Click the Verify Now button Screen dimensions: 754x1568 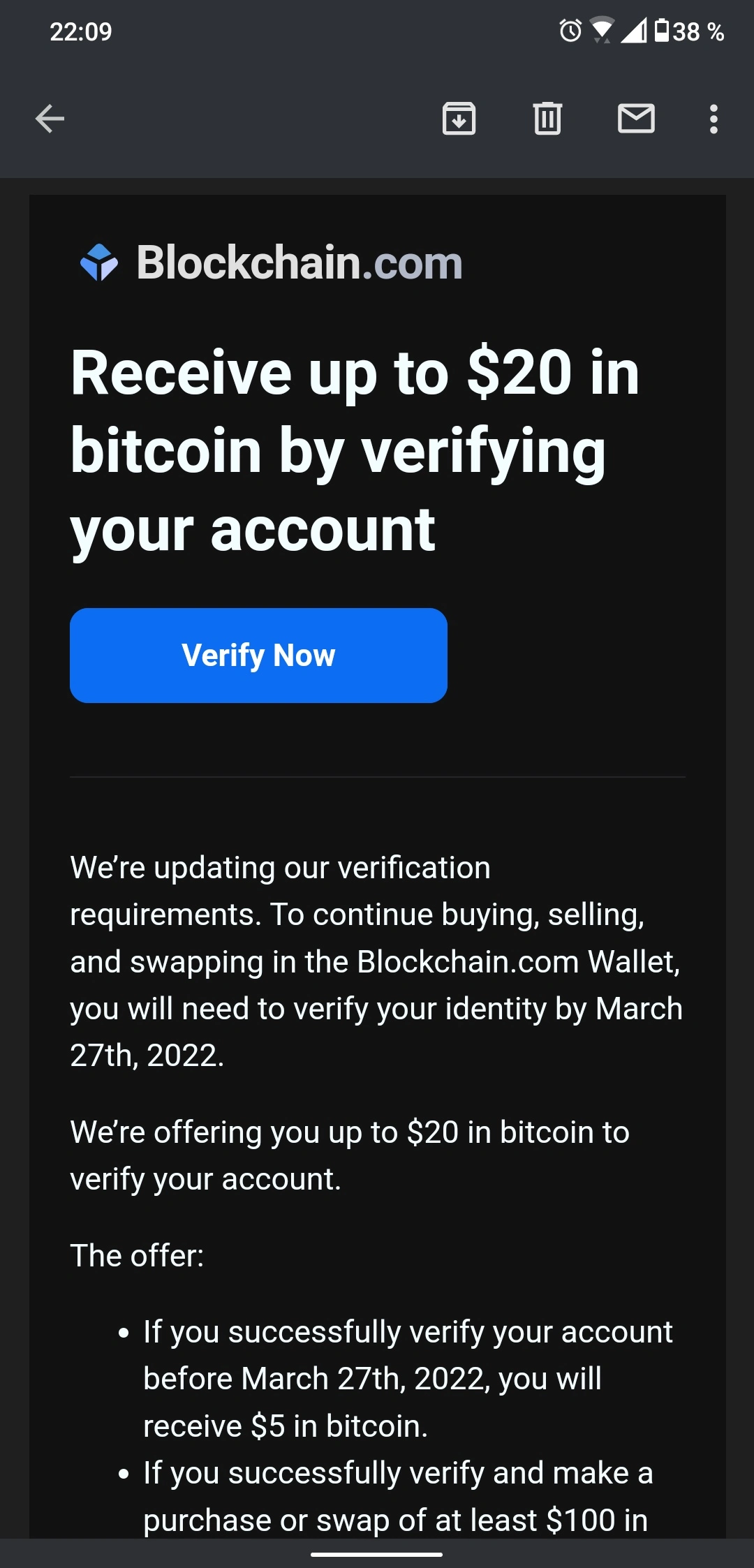point(258,656)
